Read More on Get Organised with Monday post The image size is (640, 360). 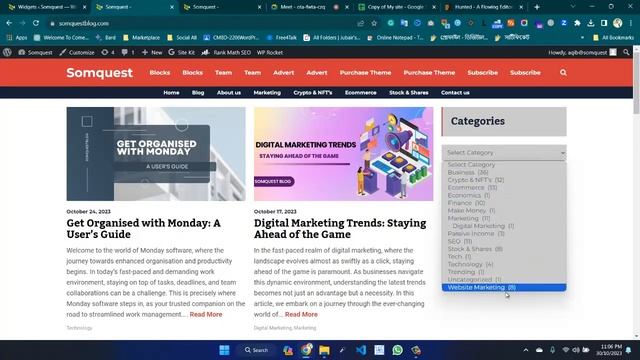(206, 314)
